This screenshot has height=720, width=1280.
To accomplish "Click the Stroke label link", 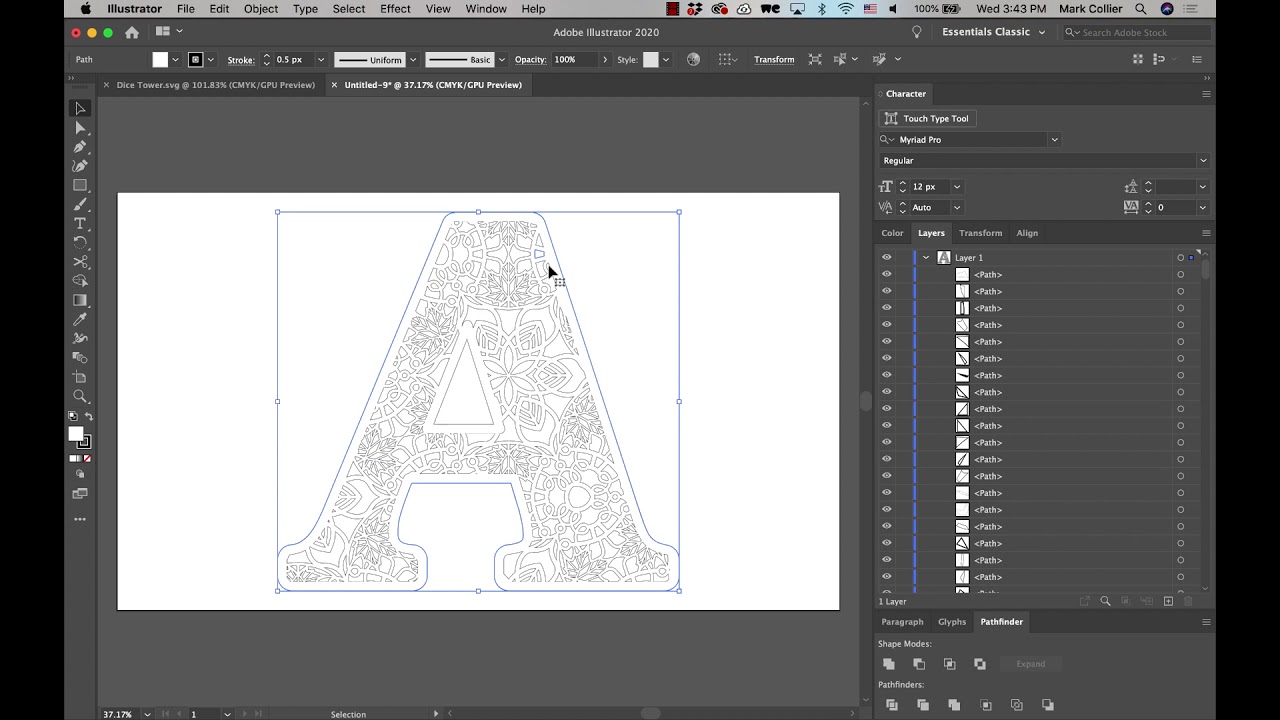I will 241,60.
